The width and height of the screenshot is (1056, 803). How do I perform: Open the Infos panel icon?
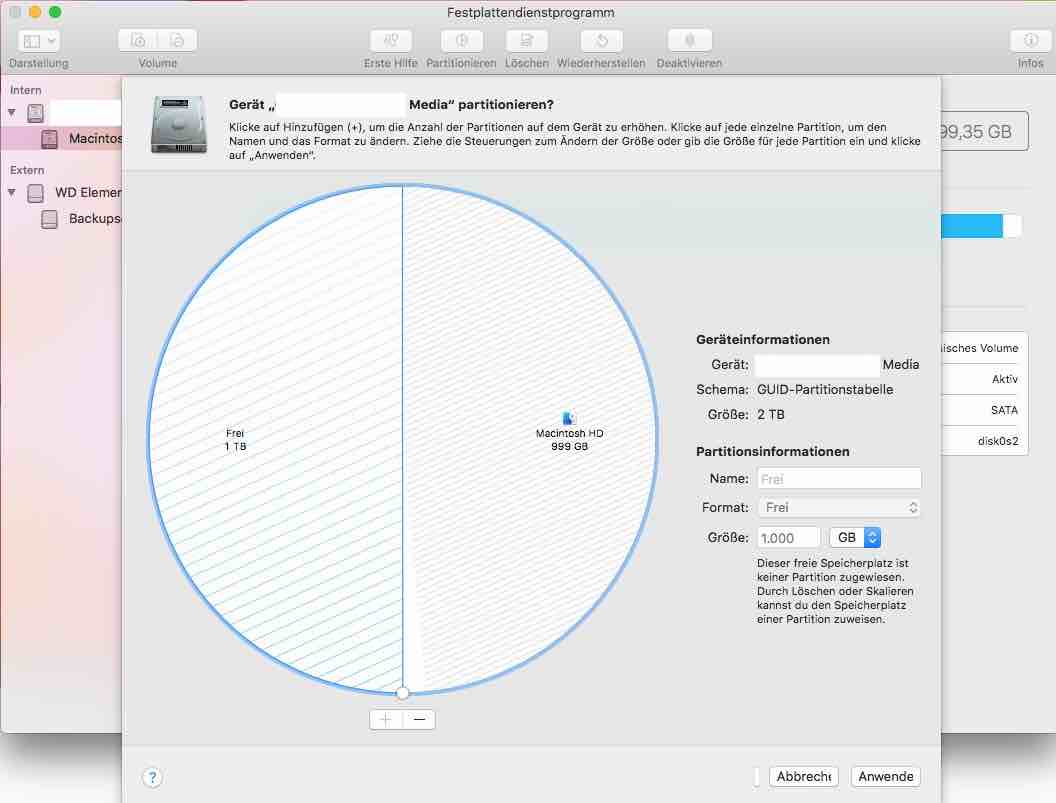click(1030, 41)
